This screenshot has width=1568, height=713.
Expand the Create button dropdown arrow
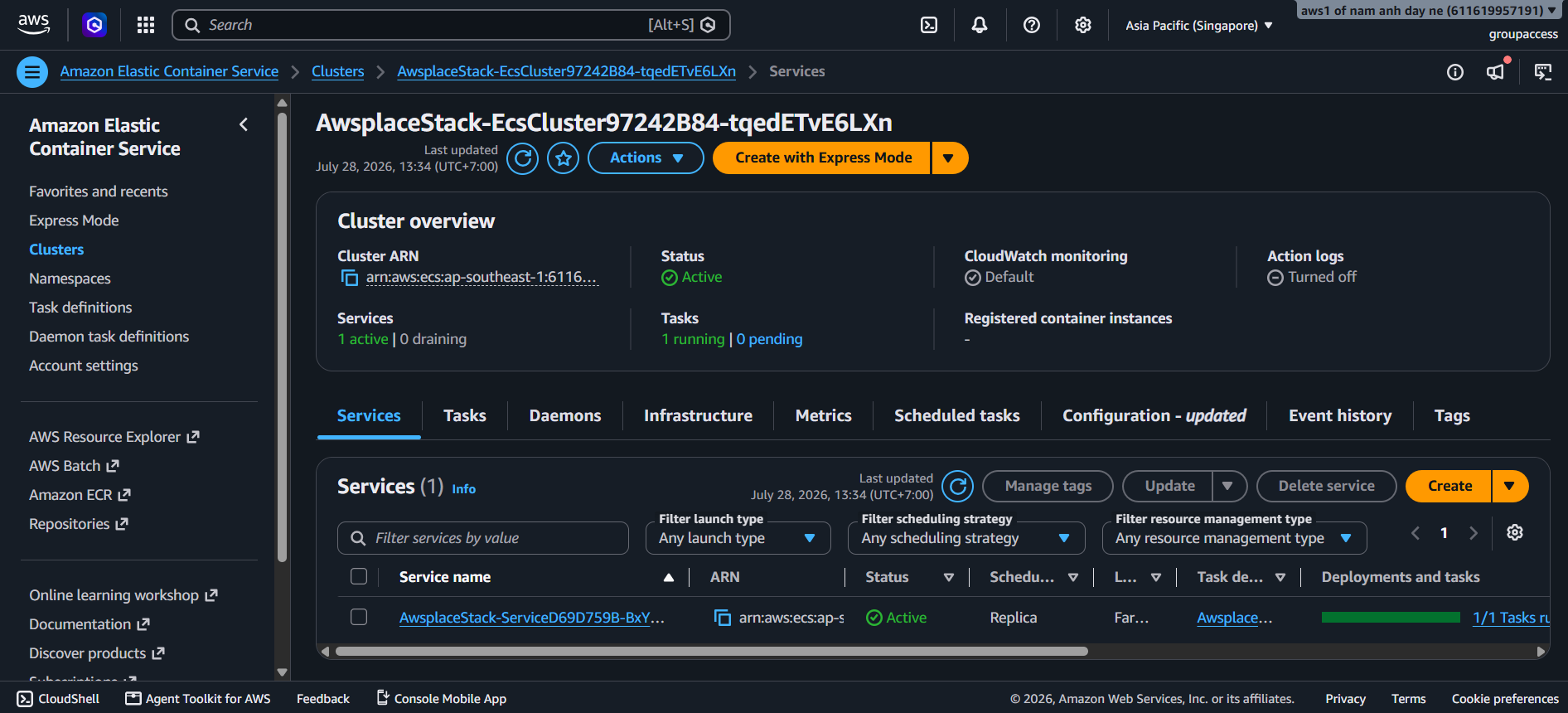(1510, 486)
